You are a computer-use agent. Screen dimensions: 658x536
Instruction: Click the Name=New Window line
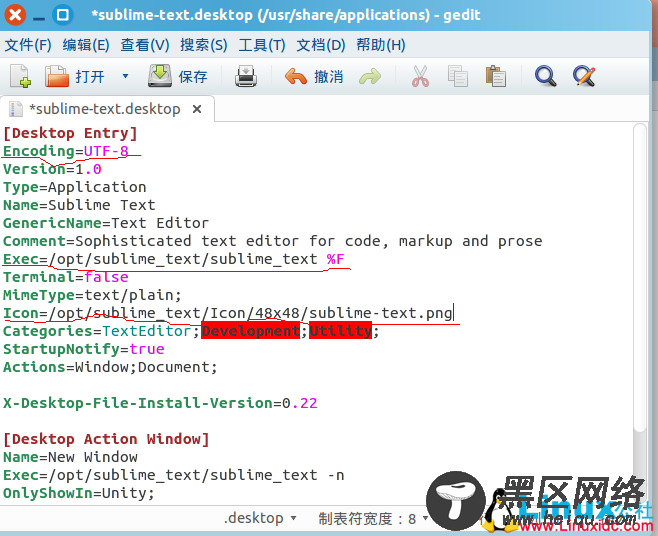pyautogui.click(x=70, y=457)
